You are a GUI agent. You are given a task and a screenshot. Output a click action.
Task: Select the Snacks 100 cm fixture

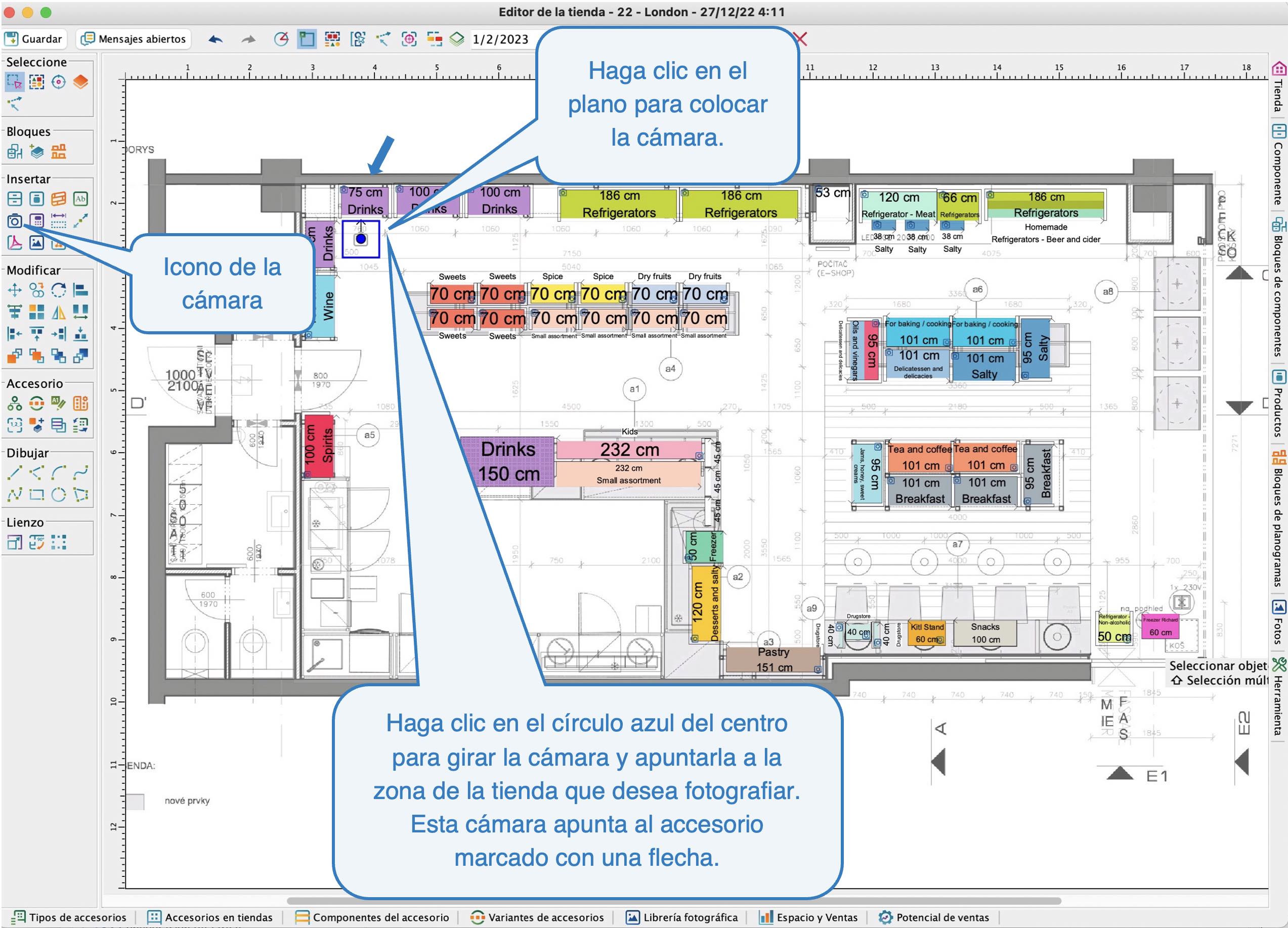click(985, 633)
